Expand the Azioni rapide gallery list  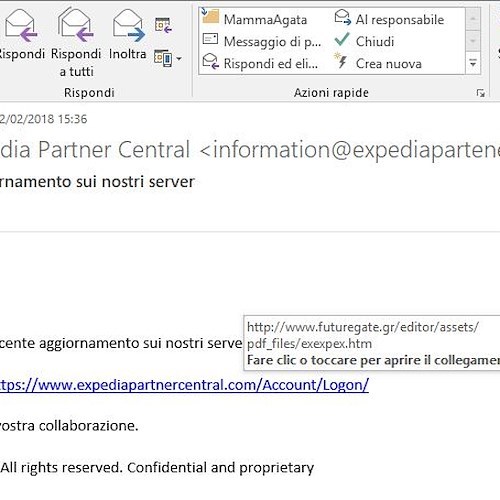pos(473,63)
